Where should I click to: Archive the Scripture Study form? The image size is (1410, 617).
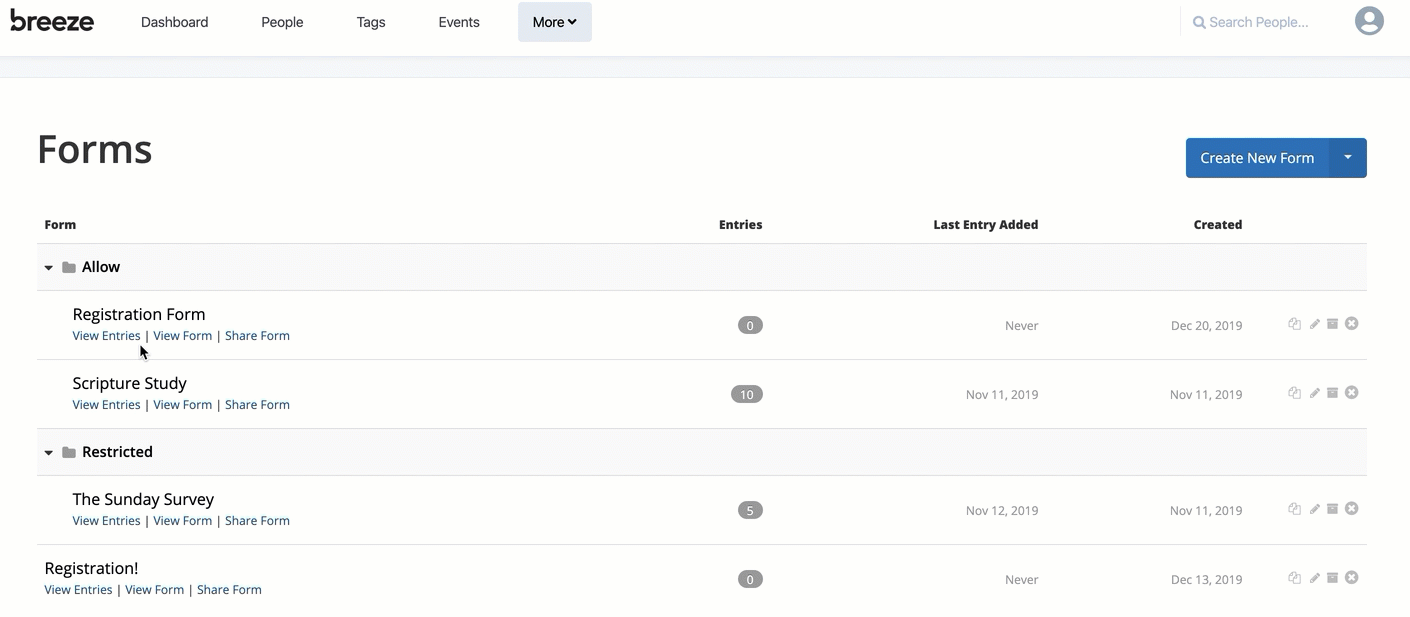point(1332,393)
